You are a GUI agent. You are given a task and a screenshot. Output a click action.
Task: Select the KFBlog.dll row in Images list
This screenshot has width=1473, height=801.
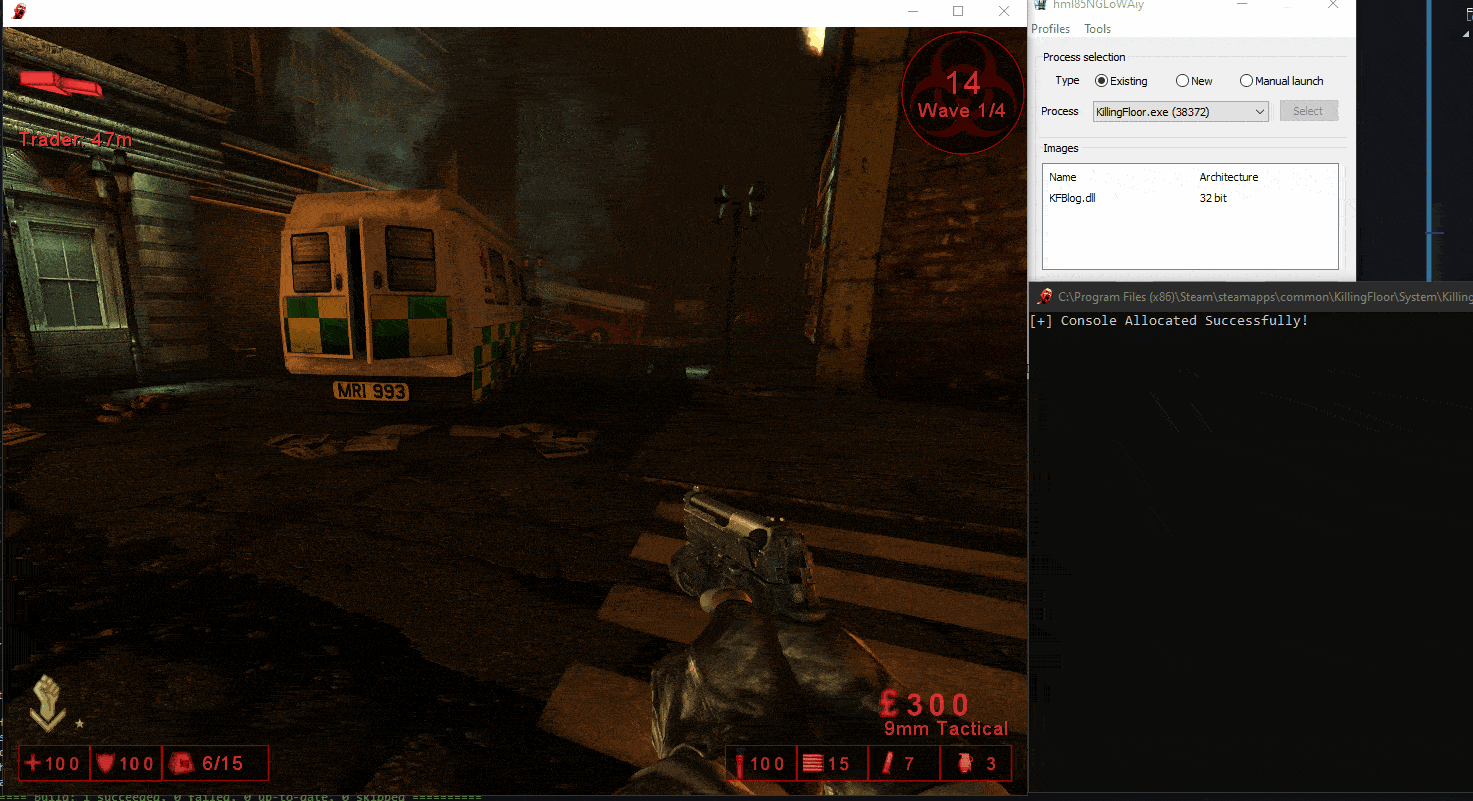[1190, 198]
